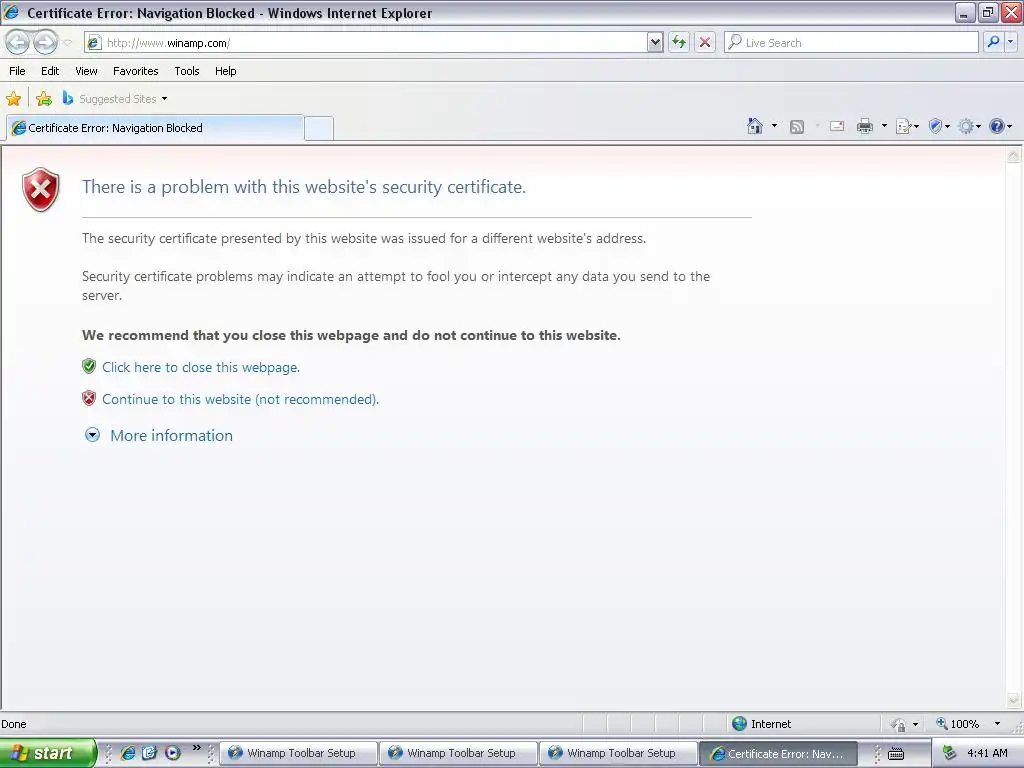This screenshot has width=1024, height=768.
Task: Click the 4:41 AM system clock
Action: coord(987,753)
